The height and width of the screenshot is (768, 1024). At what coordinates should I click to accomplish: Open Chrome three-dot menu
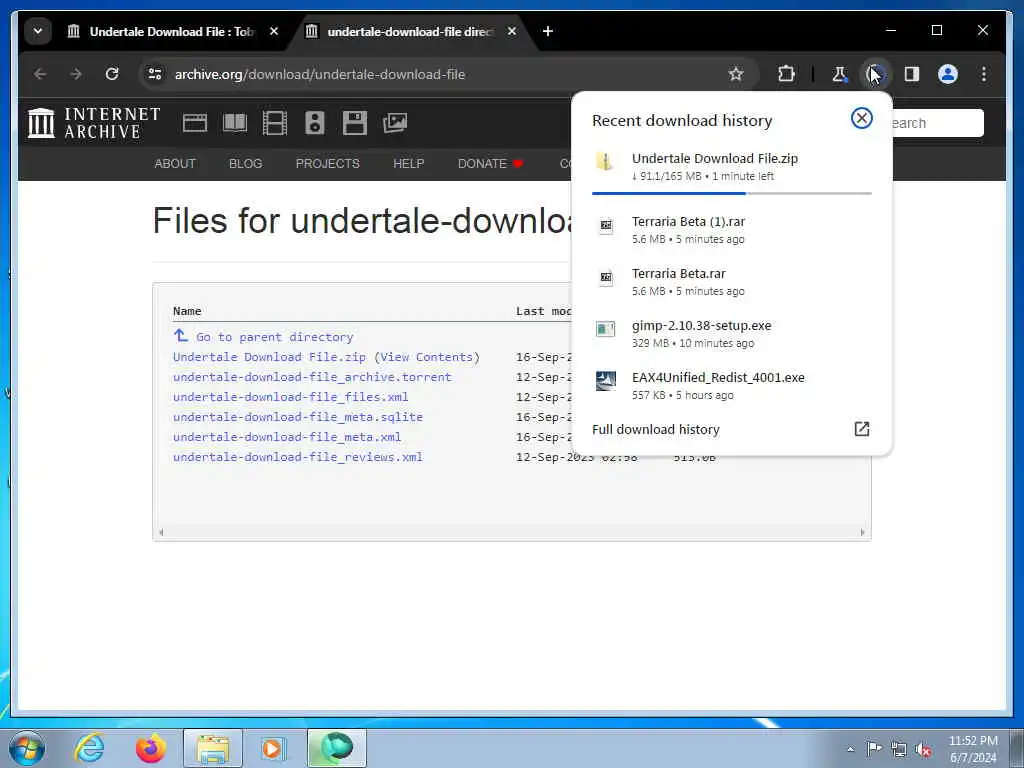tap(984, 74)
